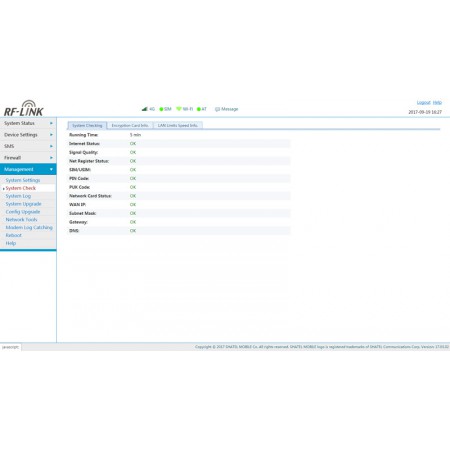
Task: Expand the Firewall menu arrow
Action: [x=51, y=158]
